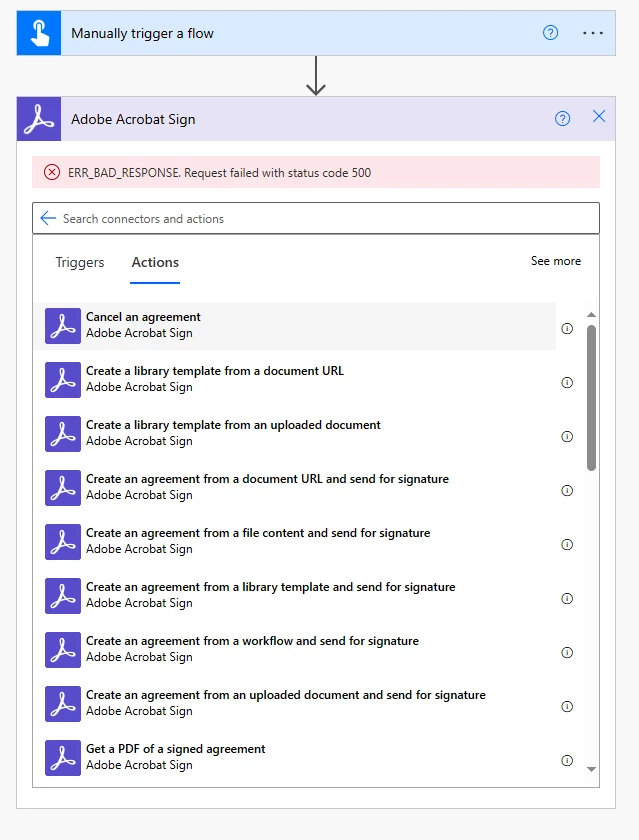Click the Manually trigger a flow title
Image resolution: width=639 pixels, height=840 pixels.
tap(142, 33)
